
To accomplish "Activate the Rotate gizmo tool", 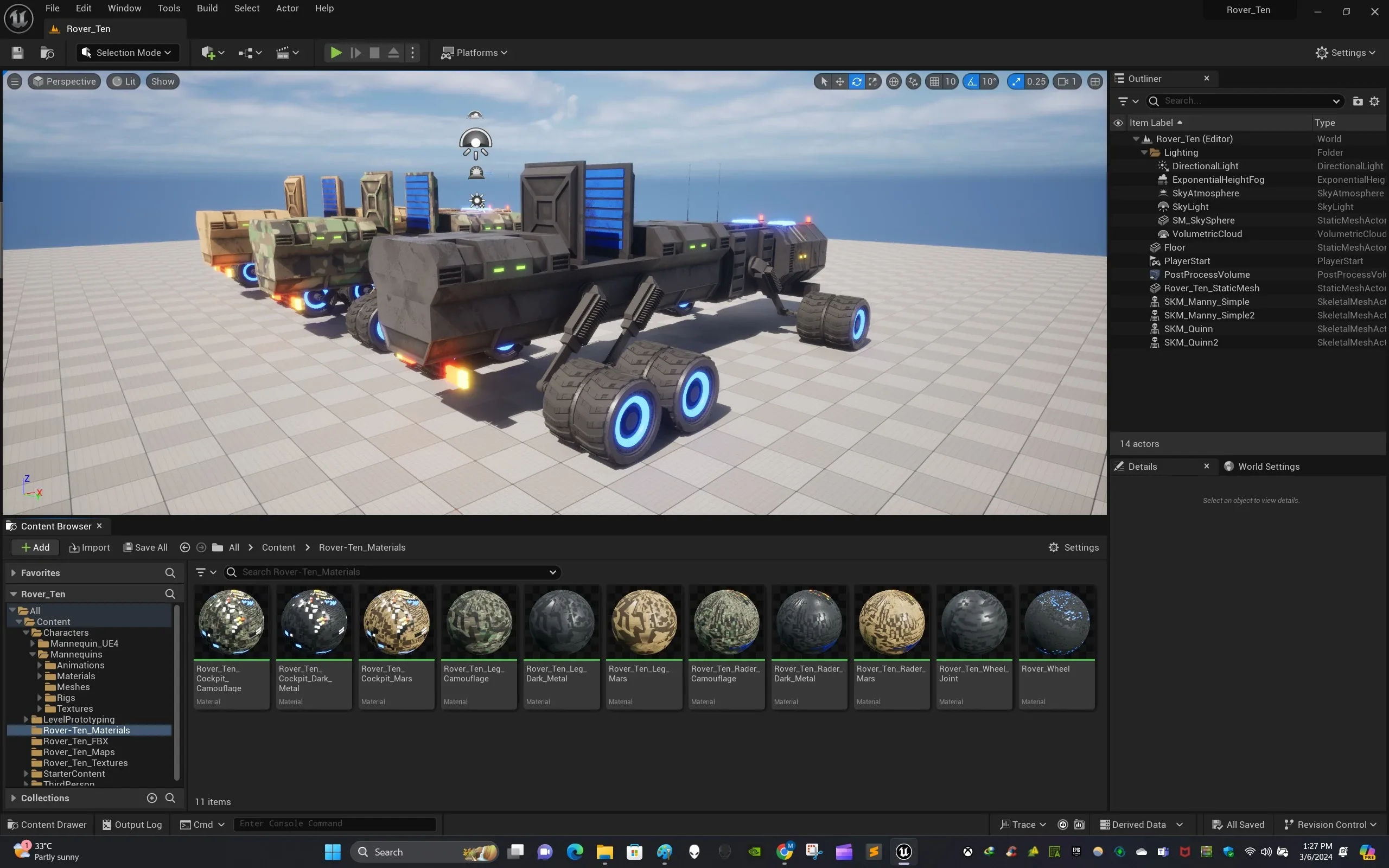I will [856, 81].
